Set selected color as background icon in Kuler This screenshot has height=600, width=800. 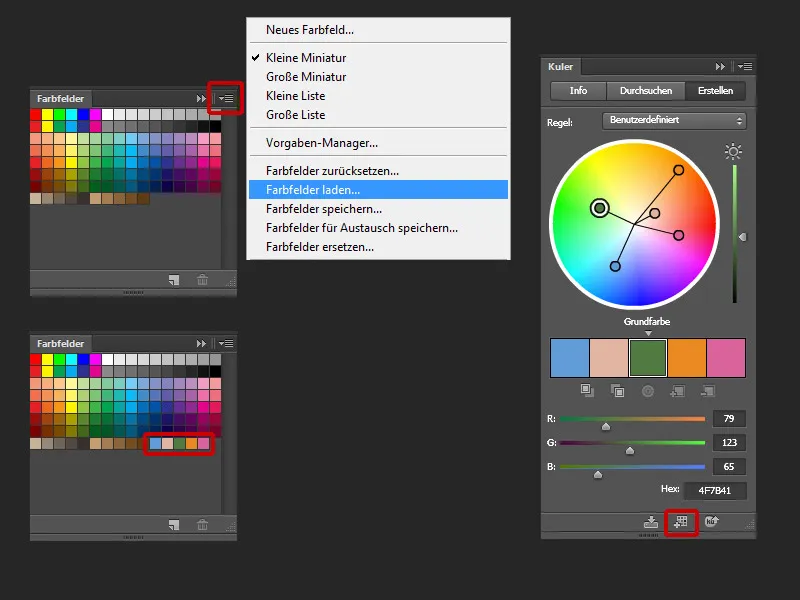(617, 391)
